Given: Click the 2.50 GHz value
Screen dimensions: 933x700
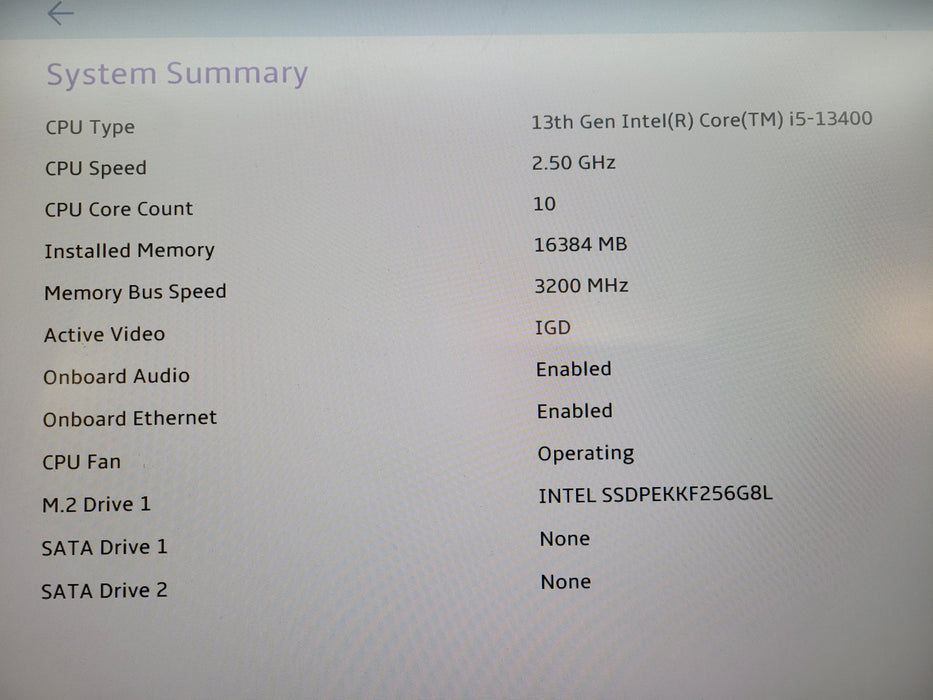Looking at the screenshot, I should (574, 162).
